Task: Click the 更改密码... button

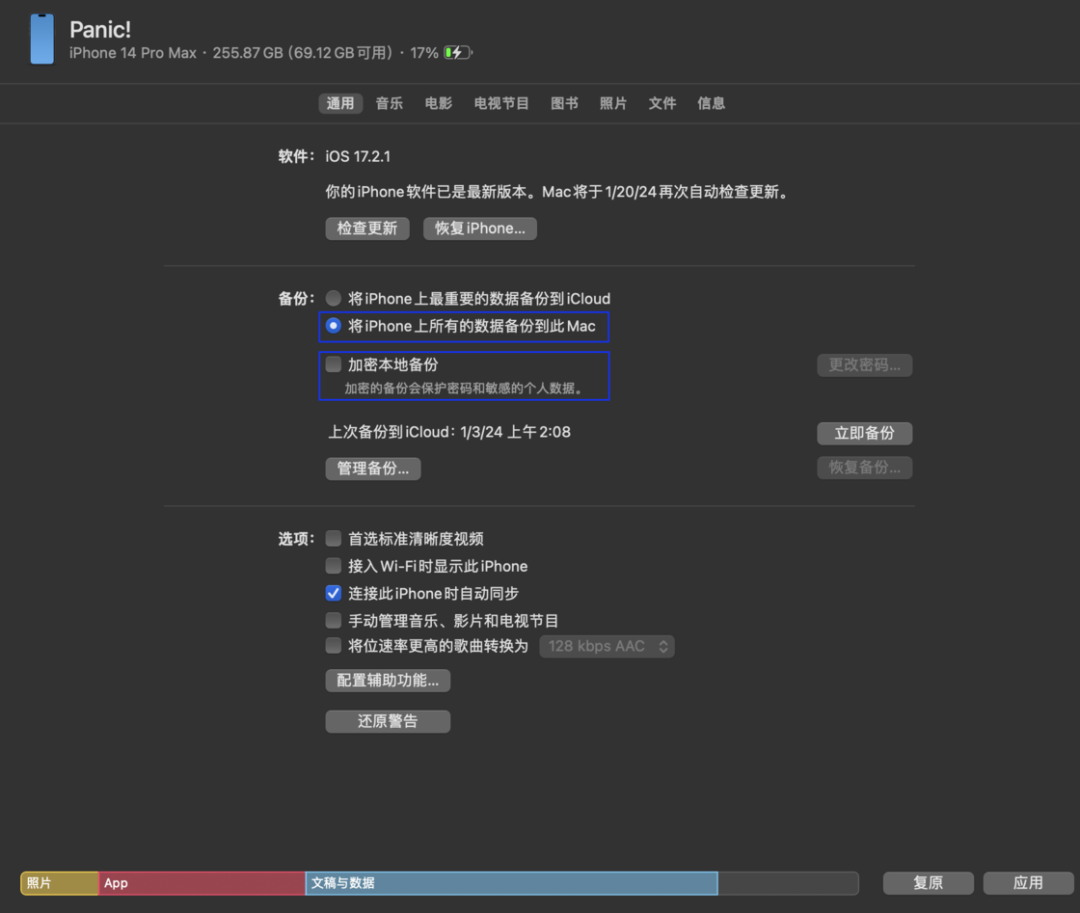Action: [x=864, y=366]
